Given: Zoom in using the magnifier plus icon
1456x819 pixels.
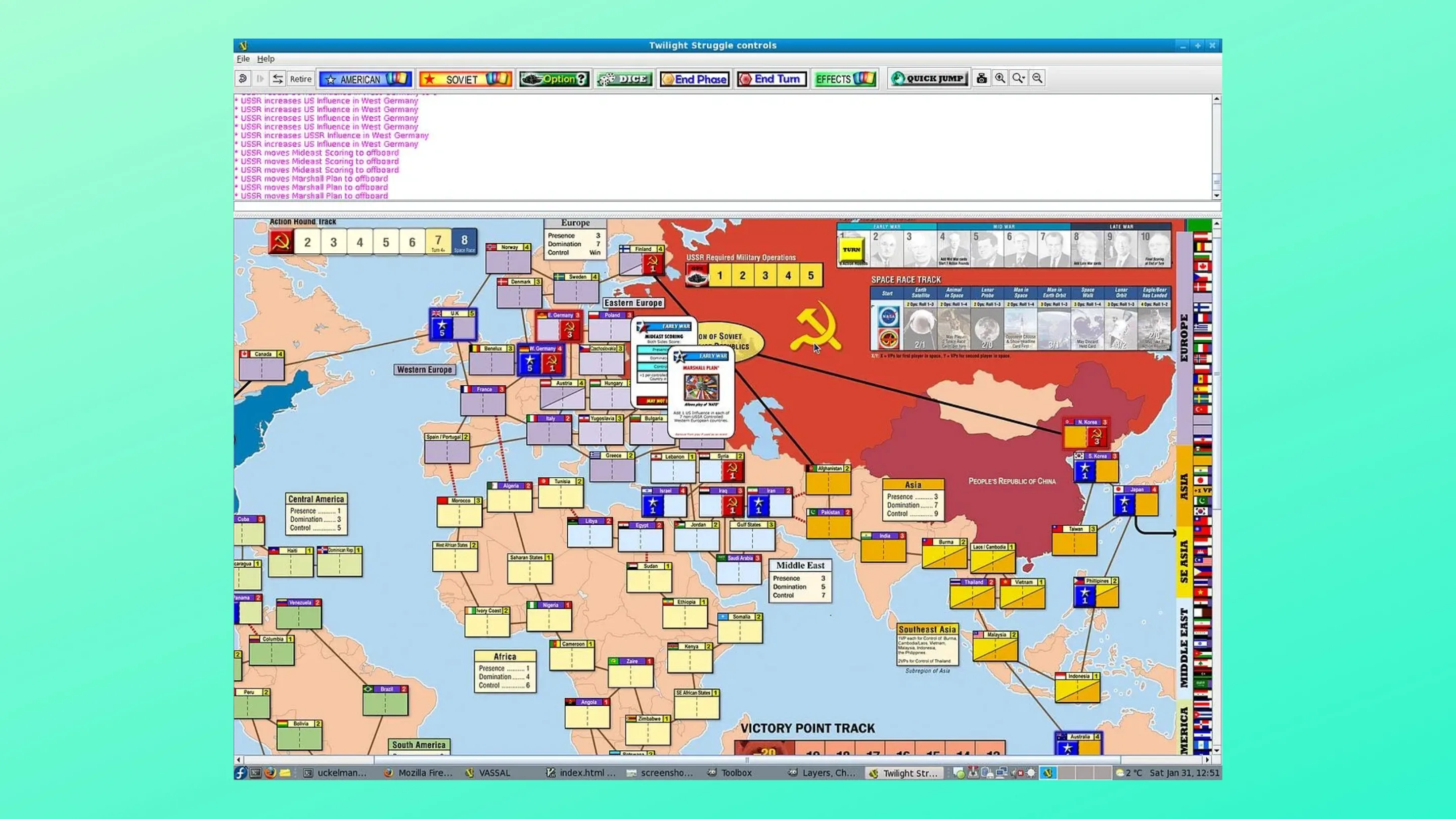Looking at the screenshot, I should 1000,78.
